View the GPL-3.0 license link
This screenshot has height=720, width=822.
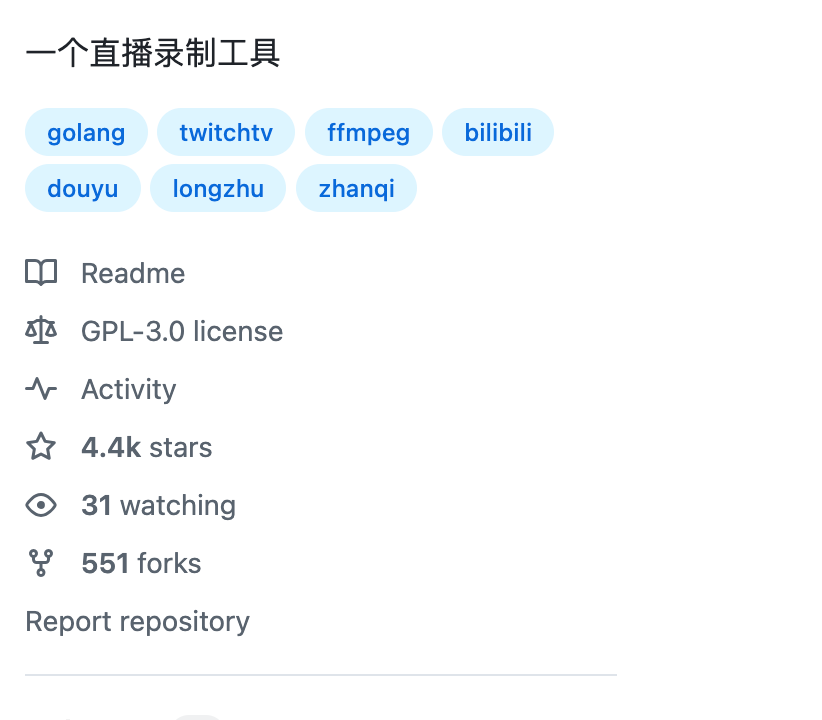point(182,331)
